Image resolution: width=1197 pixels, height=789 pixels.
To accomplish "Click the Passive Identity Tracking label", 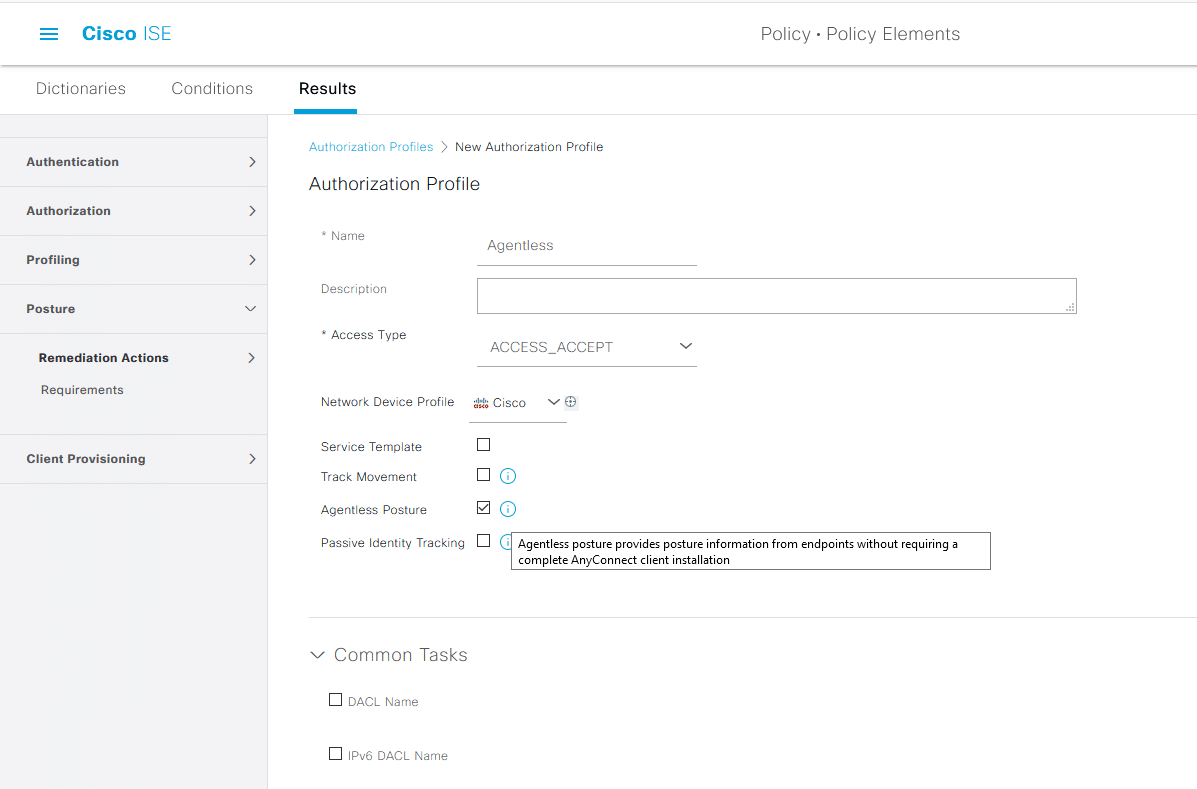I will click(392, 543).
